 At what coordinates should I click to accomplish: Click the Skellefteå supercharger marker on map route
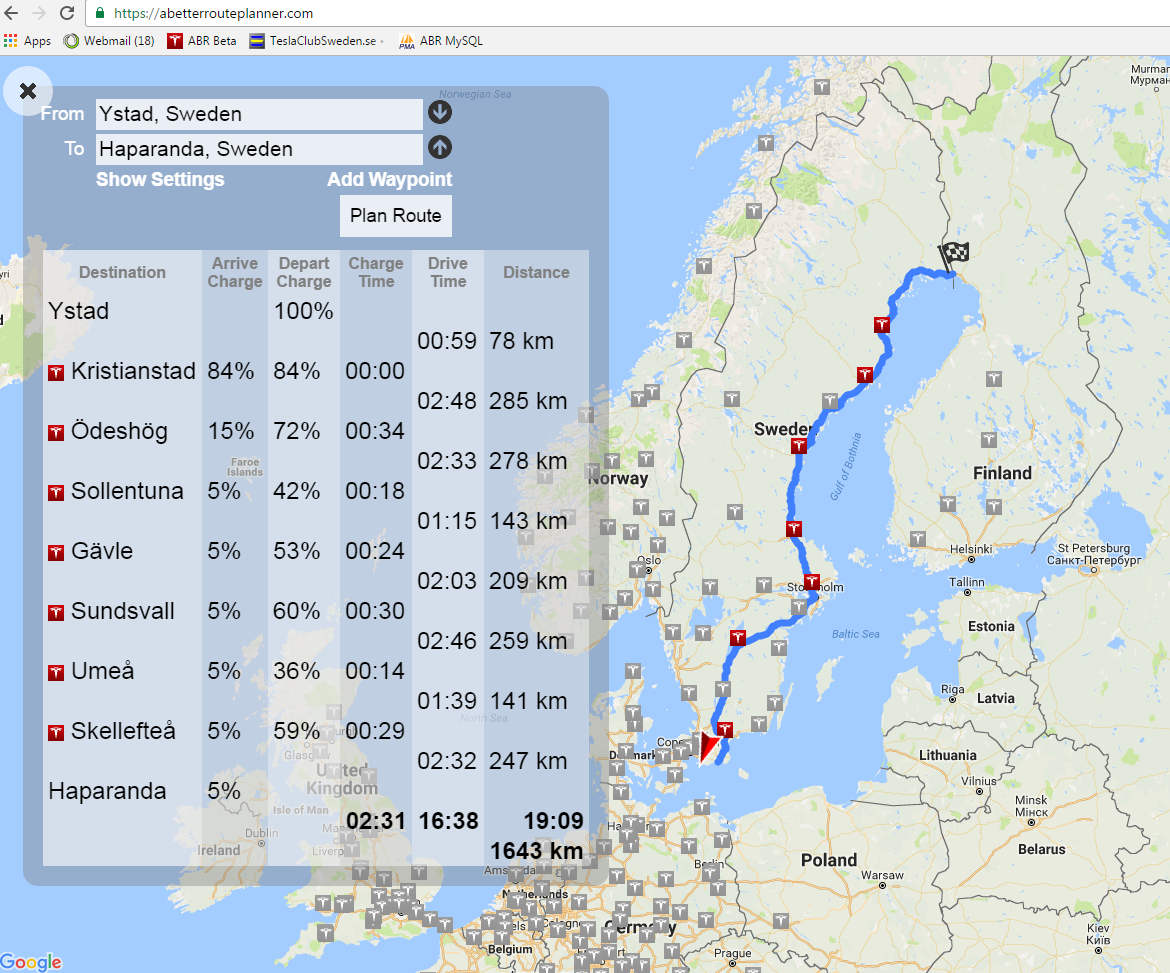pos(882,325)
